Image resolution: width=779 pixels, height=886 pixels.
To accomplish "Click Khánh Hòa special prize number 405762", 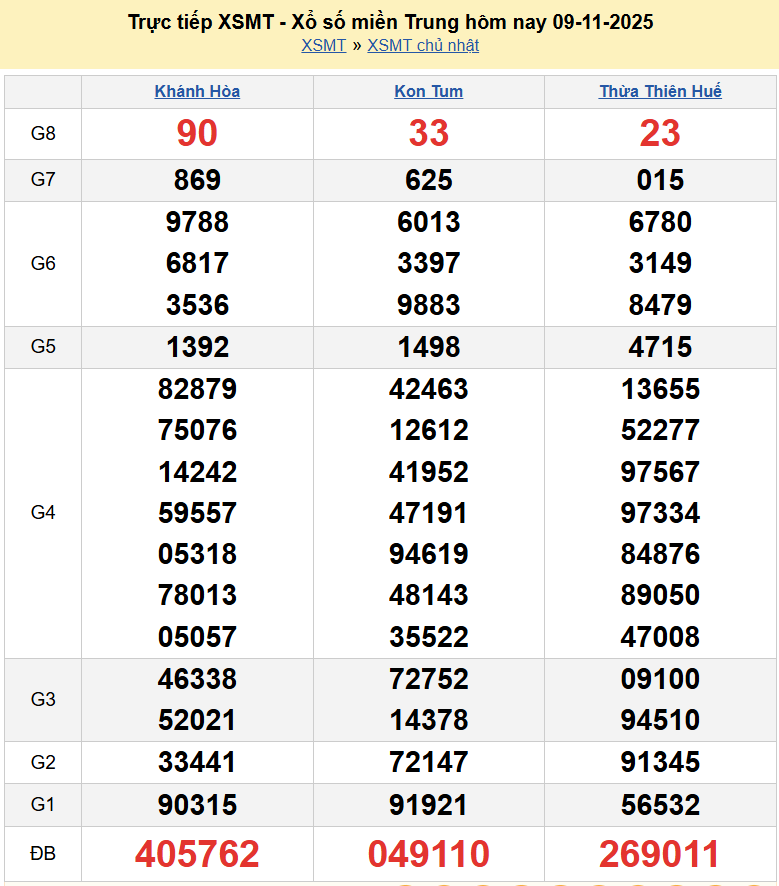I will (197, 854).
